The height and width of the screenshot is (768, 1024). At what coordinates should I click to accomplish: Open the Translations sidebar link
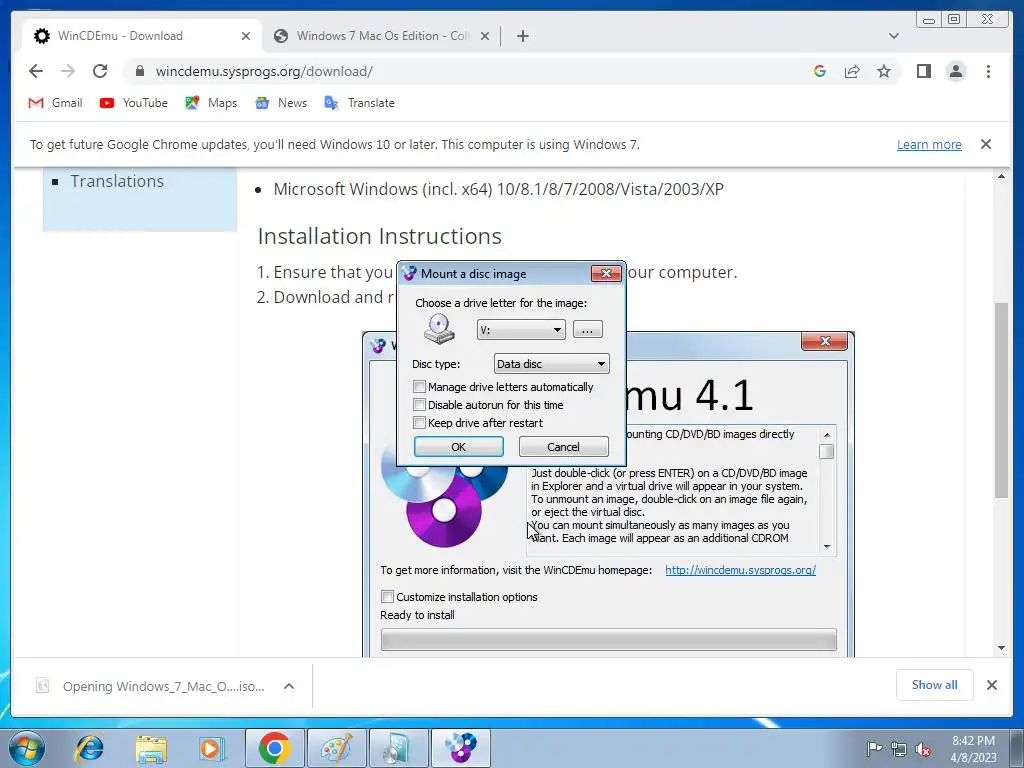tap(117, 181)
